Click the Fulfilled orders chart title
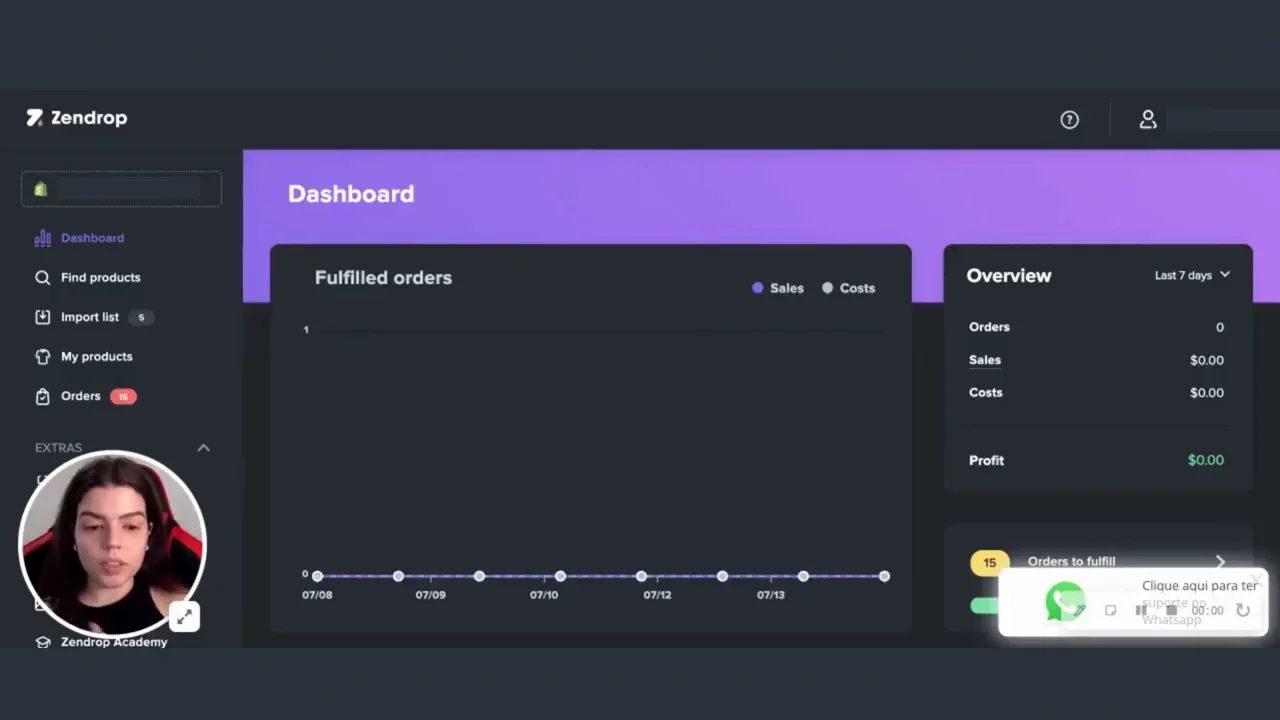 click(x=383, y=278)
